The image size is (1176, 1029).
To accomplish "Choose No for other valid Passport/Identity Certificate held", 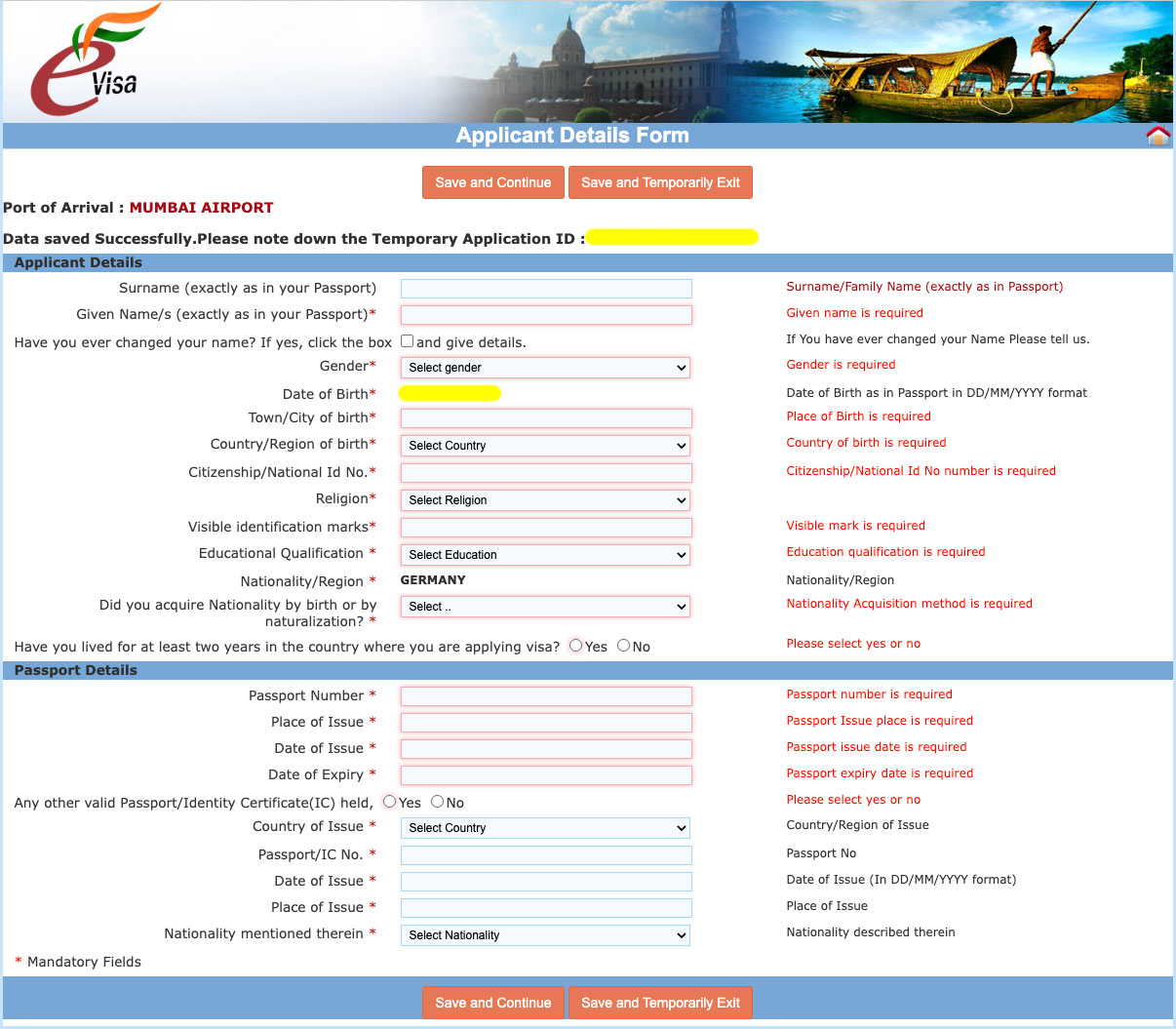I will (x=436, y=801).
